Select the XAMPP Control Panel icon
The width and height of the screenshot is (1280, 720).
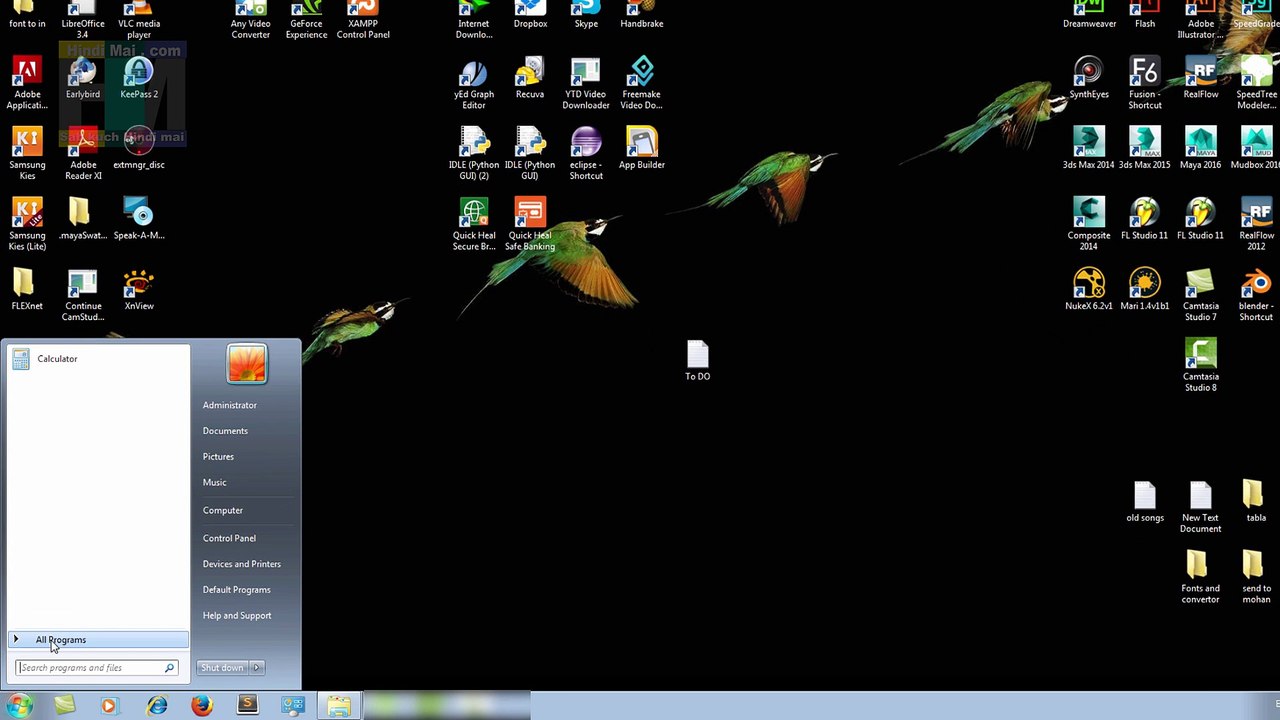pos(363,20)
